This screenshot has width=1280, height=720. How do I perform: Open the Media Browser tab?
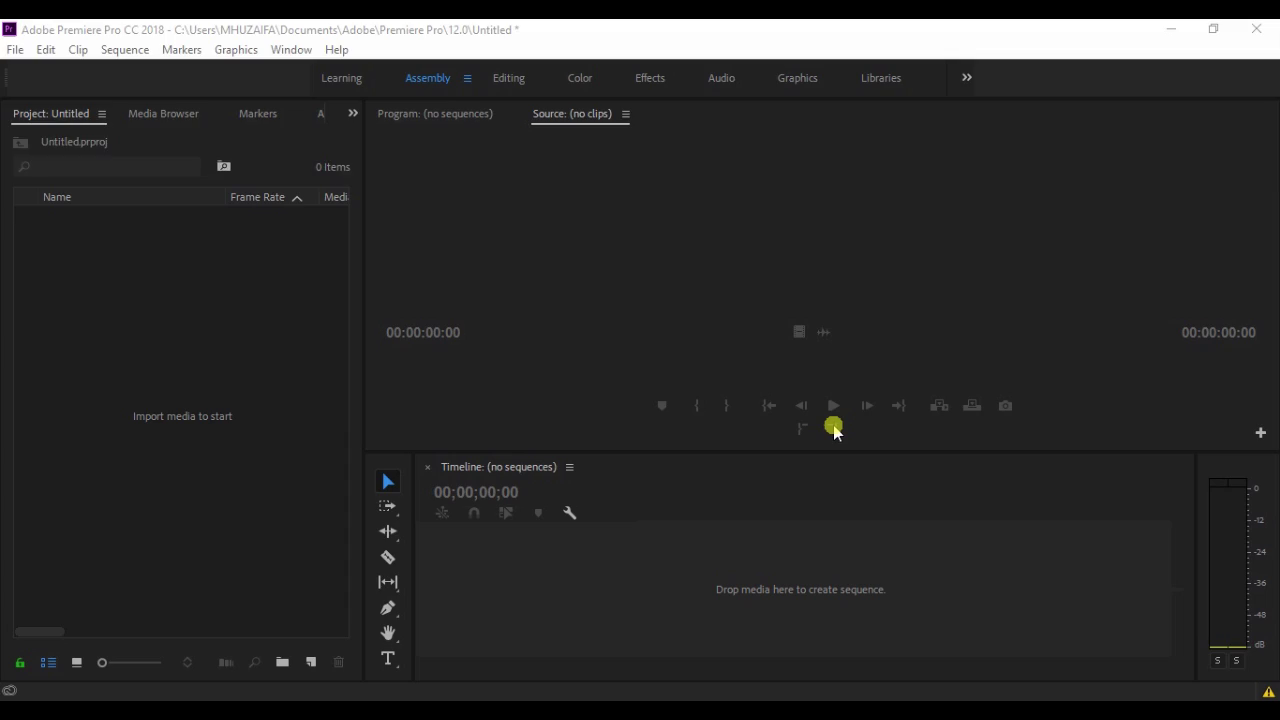coord(164,114)
